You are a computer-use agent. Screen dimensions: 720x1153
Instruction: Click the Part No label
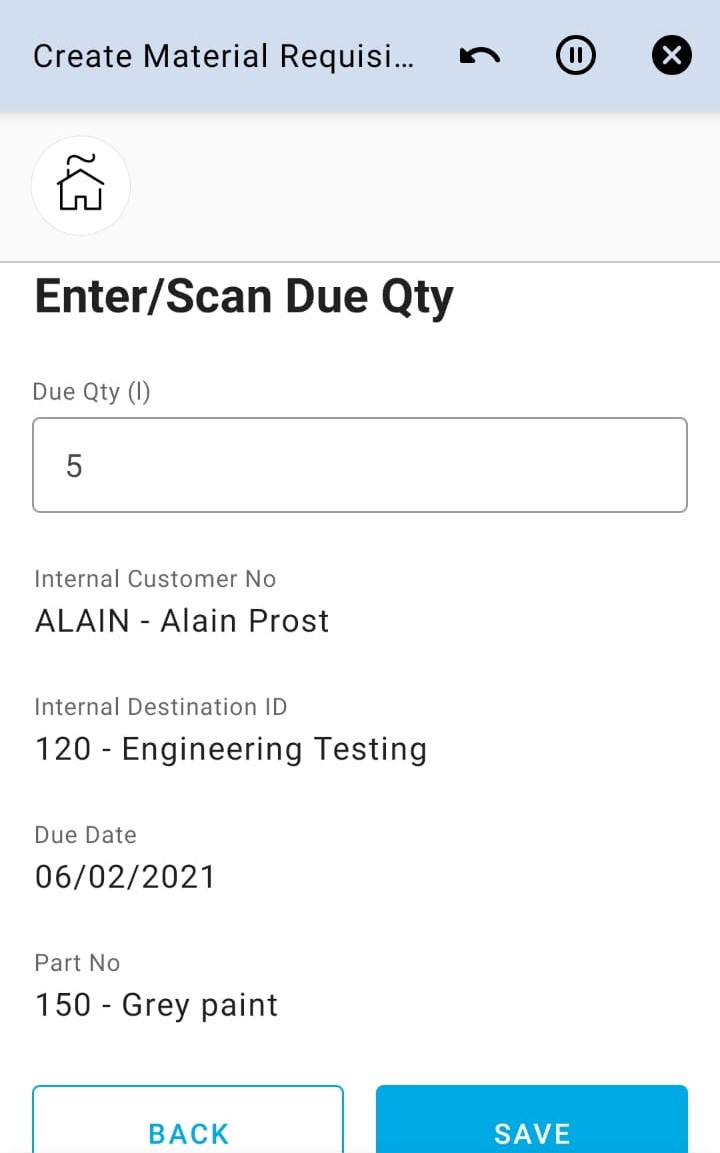tap(77, 963)
